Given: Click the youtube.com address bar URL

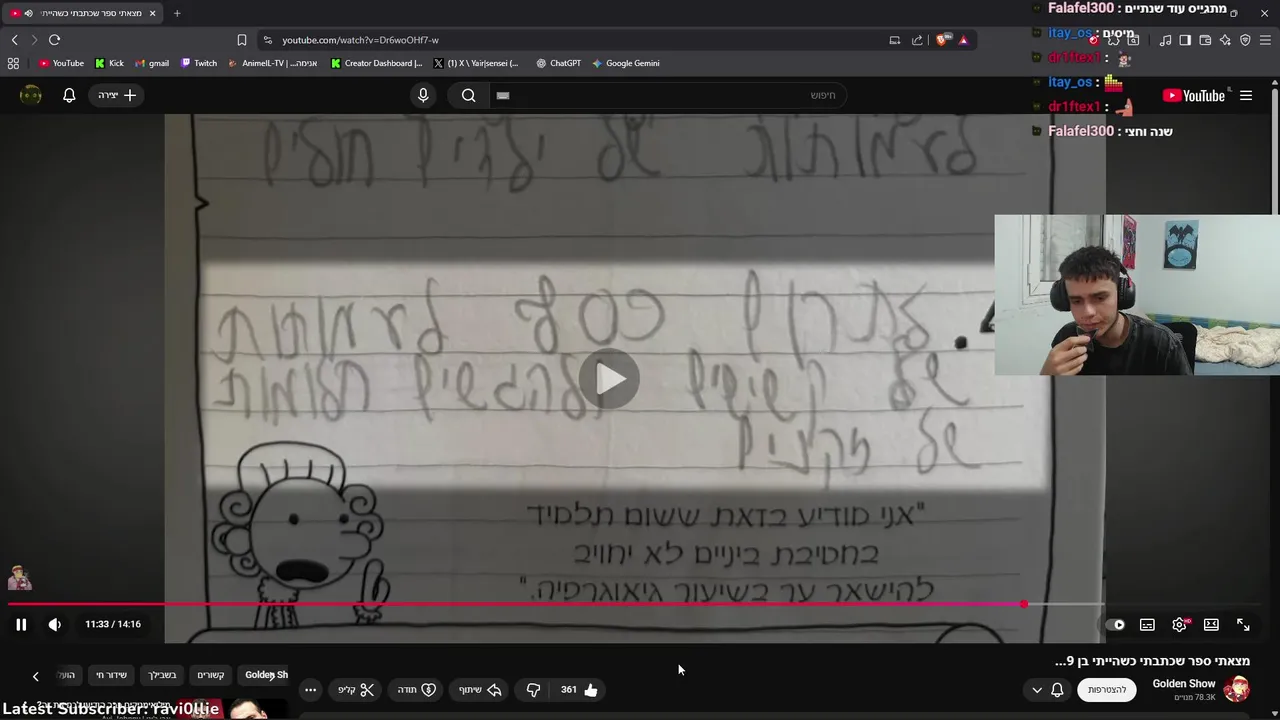Looking at the screenshot, I should point(360,40).
